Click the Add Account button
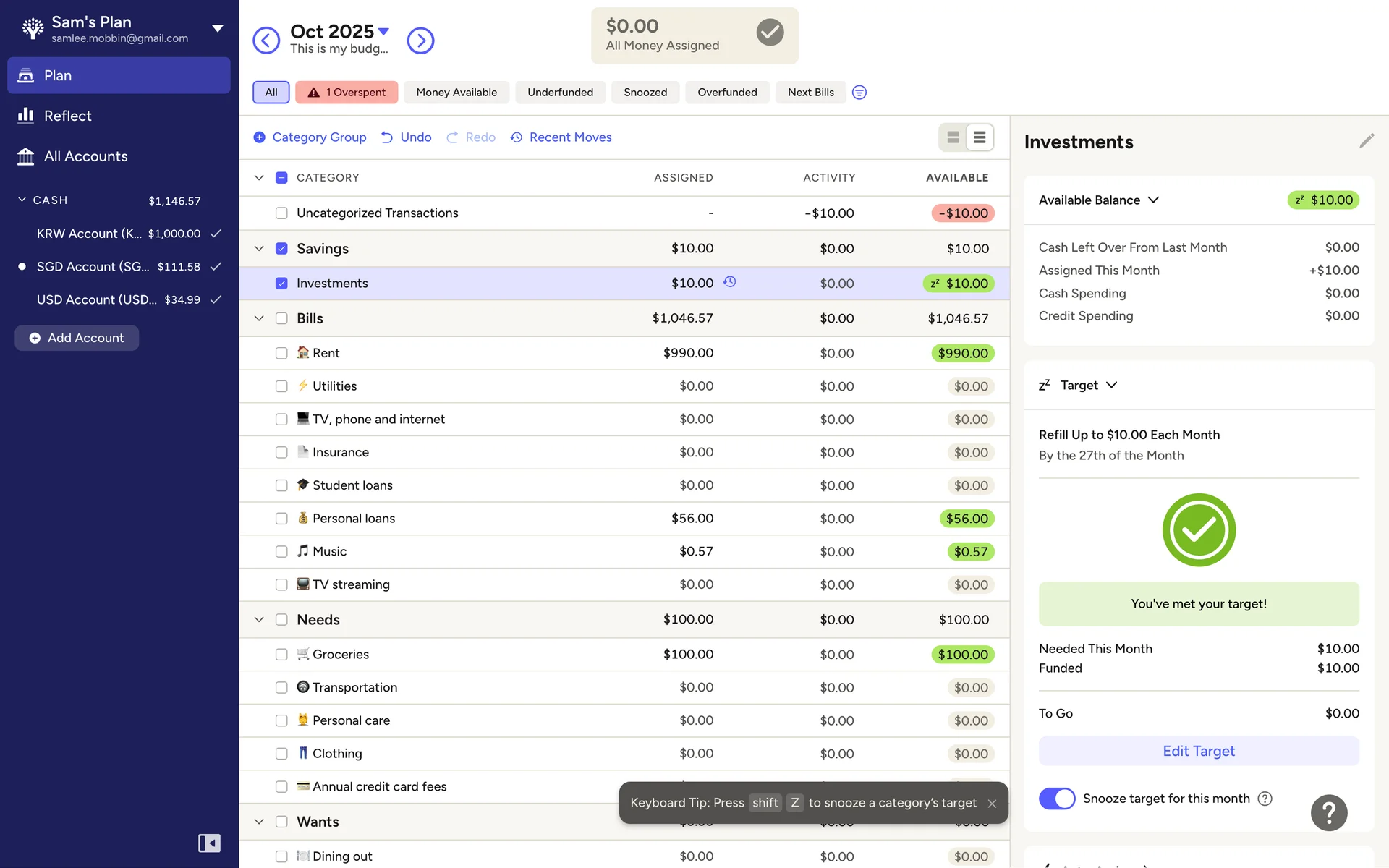The width and height of the screenshot is (1389, 868). [77, 338]
